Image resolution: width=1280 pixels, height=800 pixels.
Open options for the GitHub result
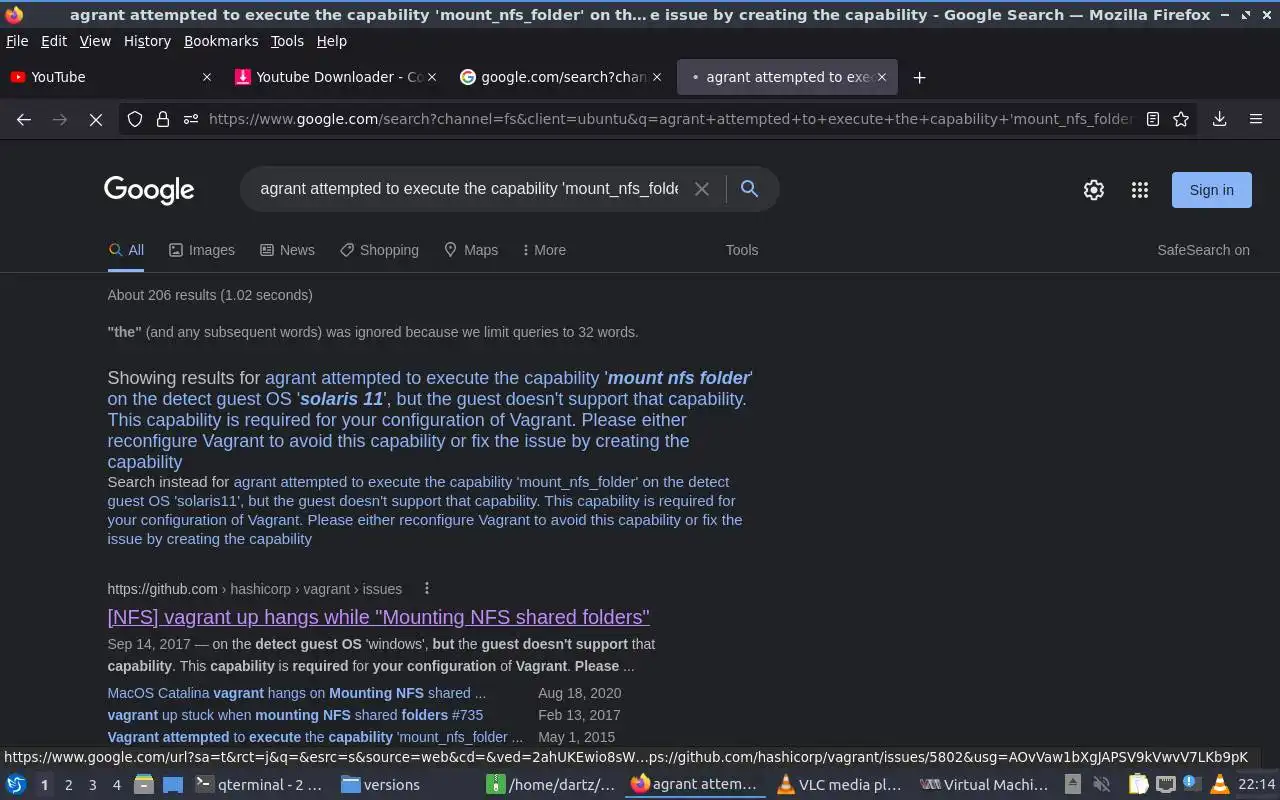pos(426,589)
